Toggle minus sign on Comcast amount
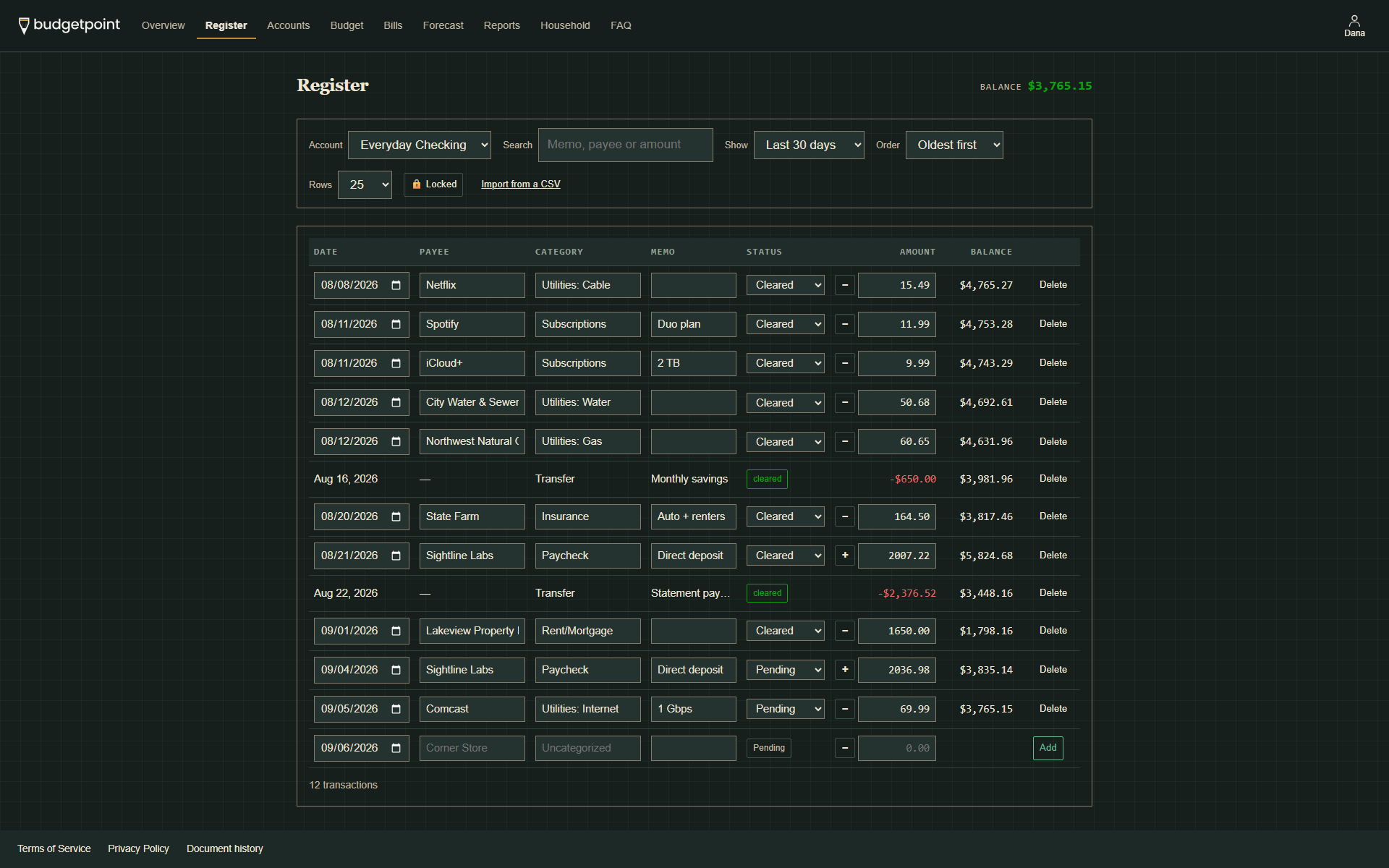 click(844, 709)
